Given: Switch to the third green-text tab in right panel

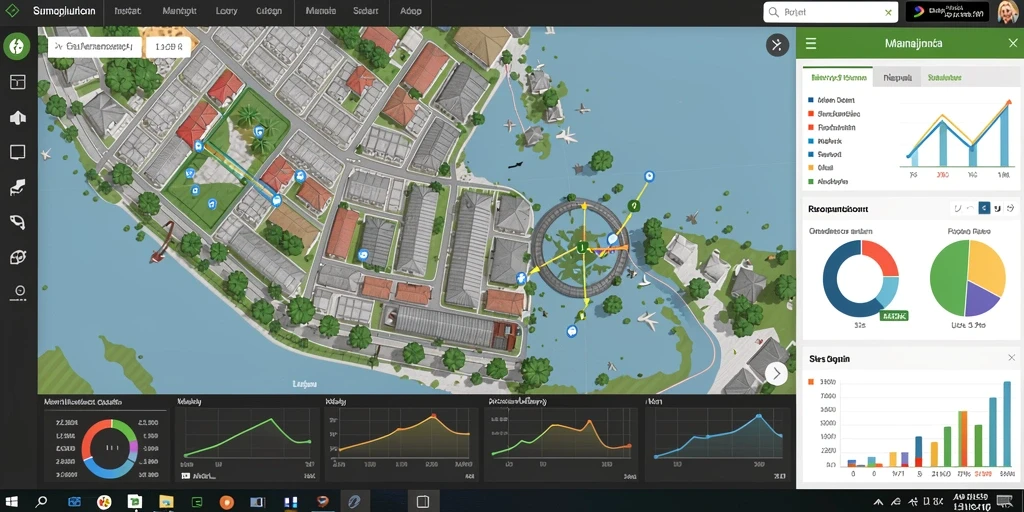Looking at the screenshot, I should (944, 77).
